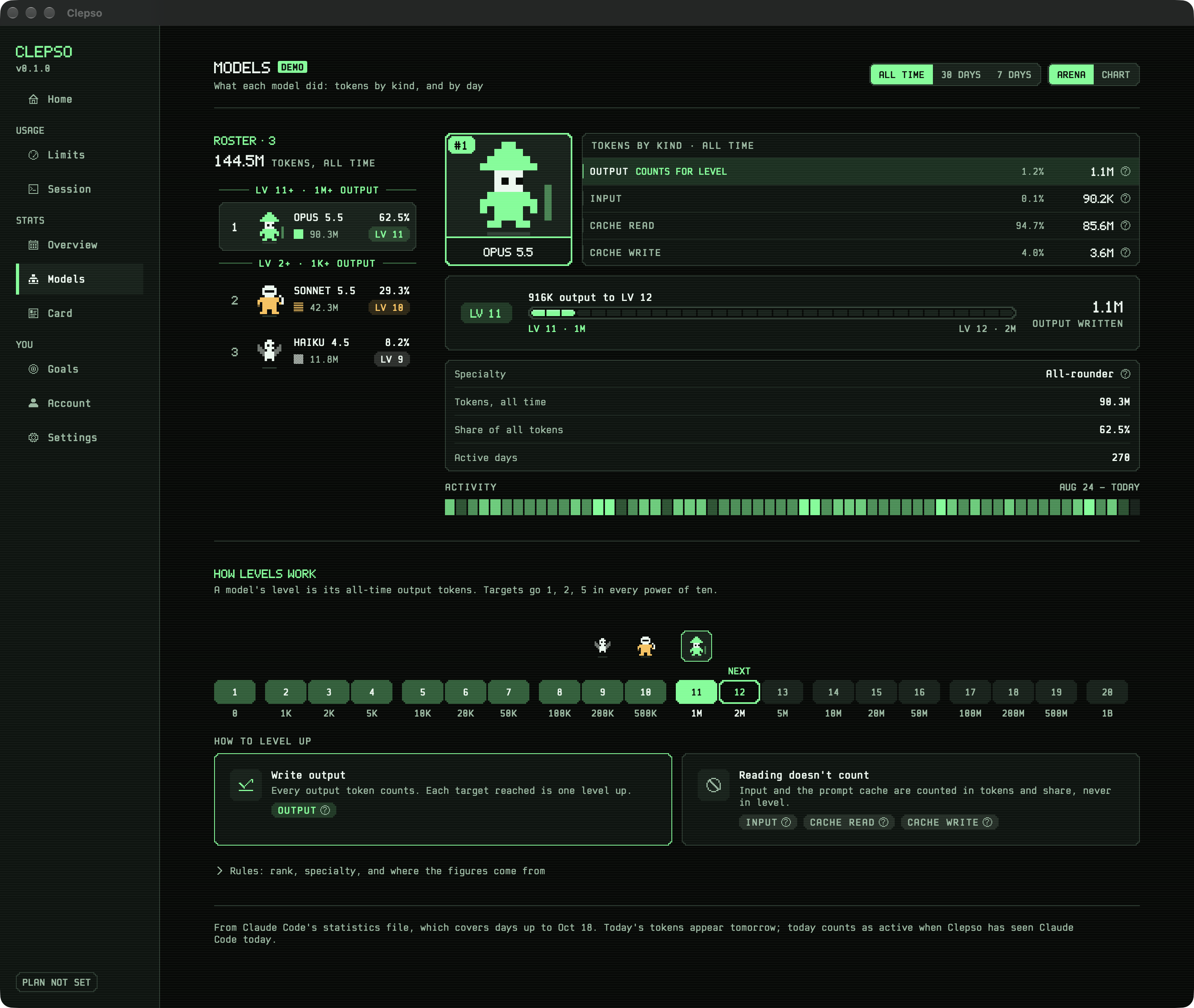The image size is (1194, 1008).
Task: Click the CACHE READ tag chip
Action: pos(849,822)
